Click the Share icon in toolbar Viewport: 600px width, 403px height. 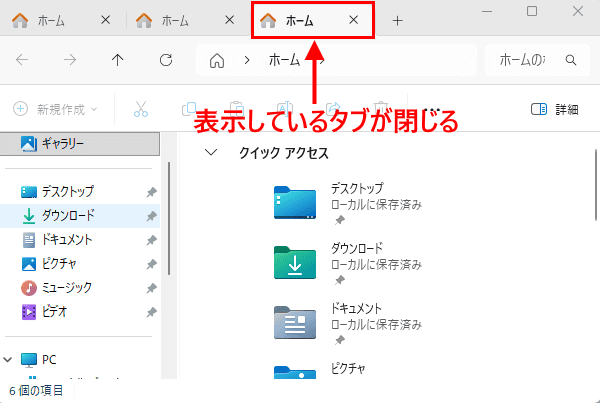coord(333,109)
